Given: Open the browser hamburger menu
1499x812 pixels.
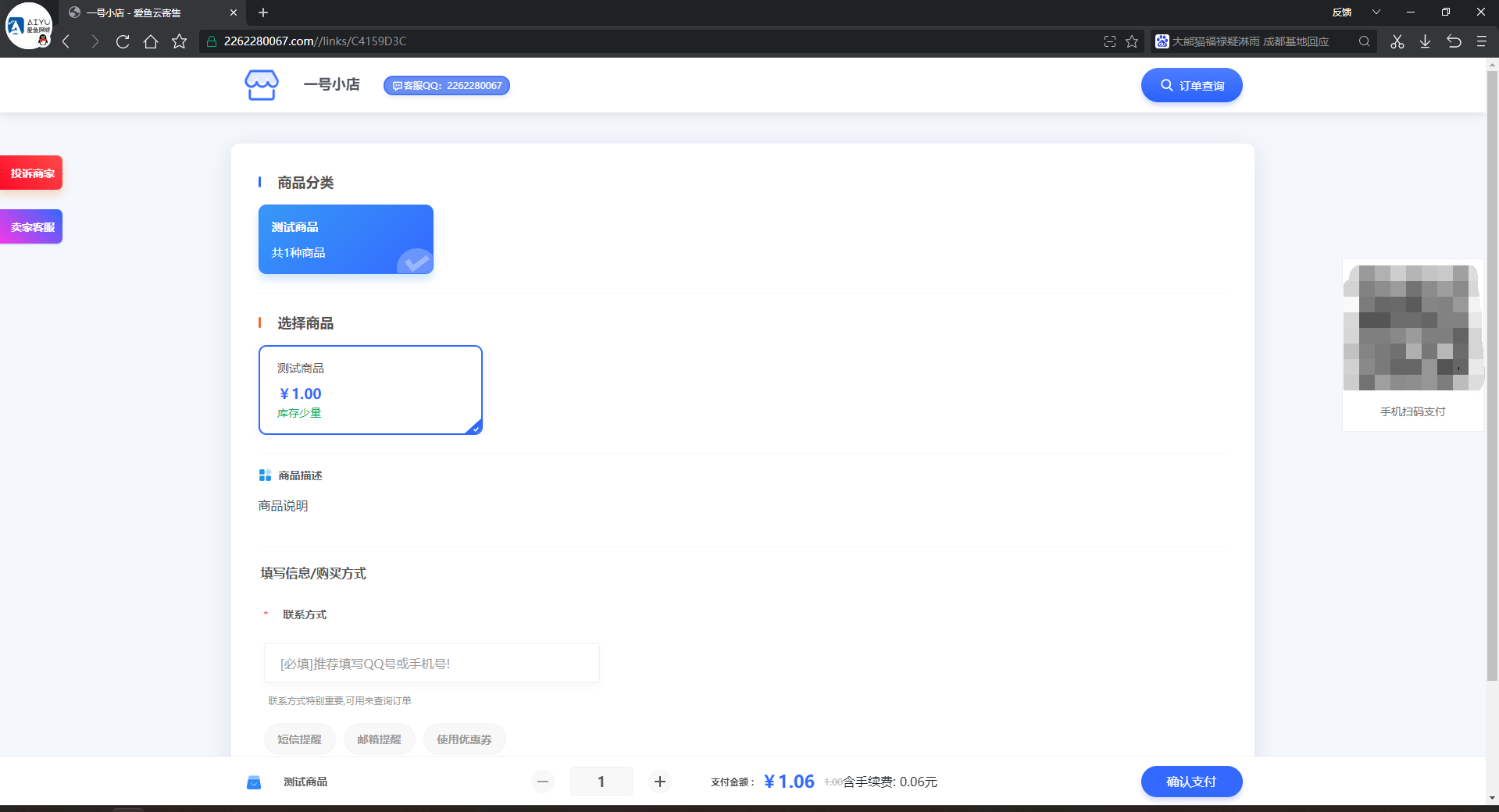Looking at the screenshot, I should (1481, 41).
